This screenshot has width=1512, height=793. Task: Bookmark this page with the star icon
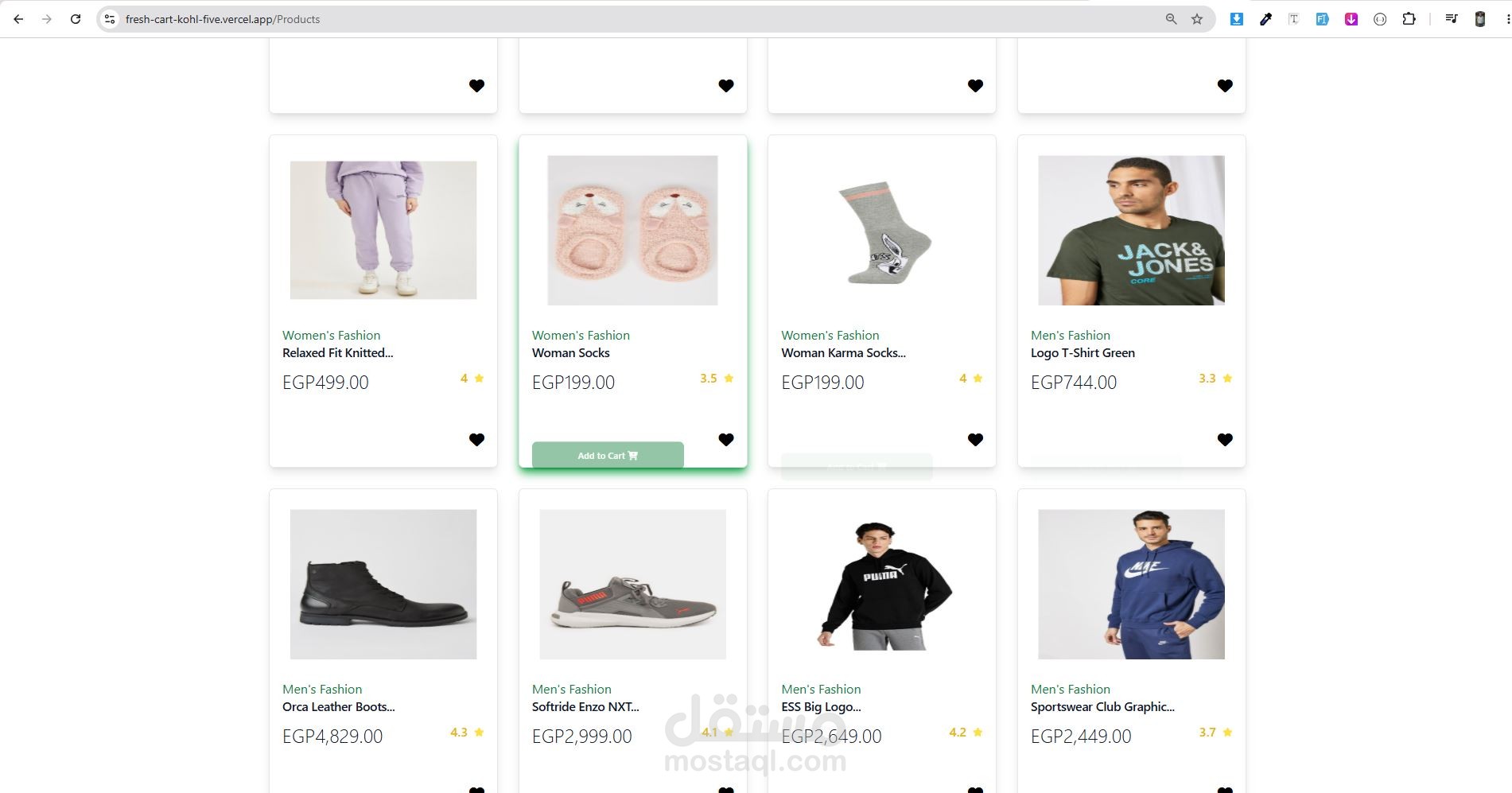click(x=1197, y=19)
